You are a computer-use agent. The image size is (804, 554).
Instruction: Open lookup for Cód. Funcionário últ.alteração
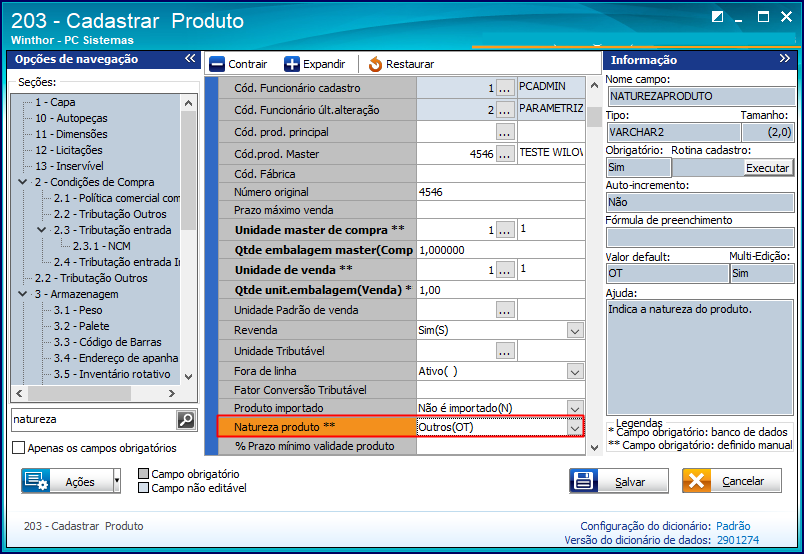505,110
